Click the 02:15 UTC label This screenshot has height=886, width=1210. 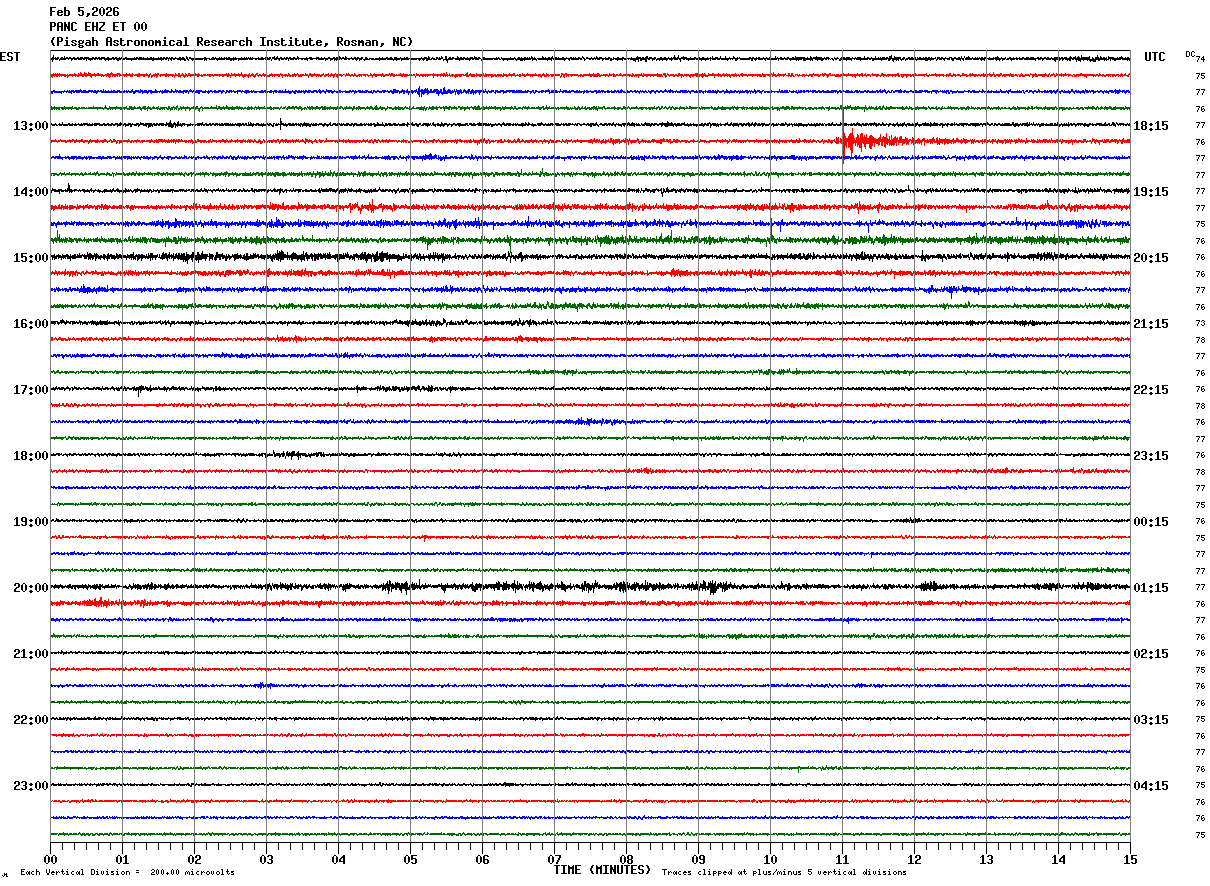tap(1151, 654)
